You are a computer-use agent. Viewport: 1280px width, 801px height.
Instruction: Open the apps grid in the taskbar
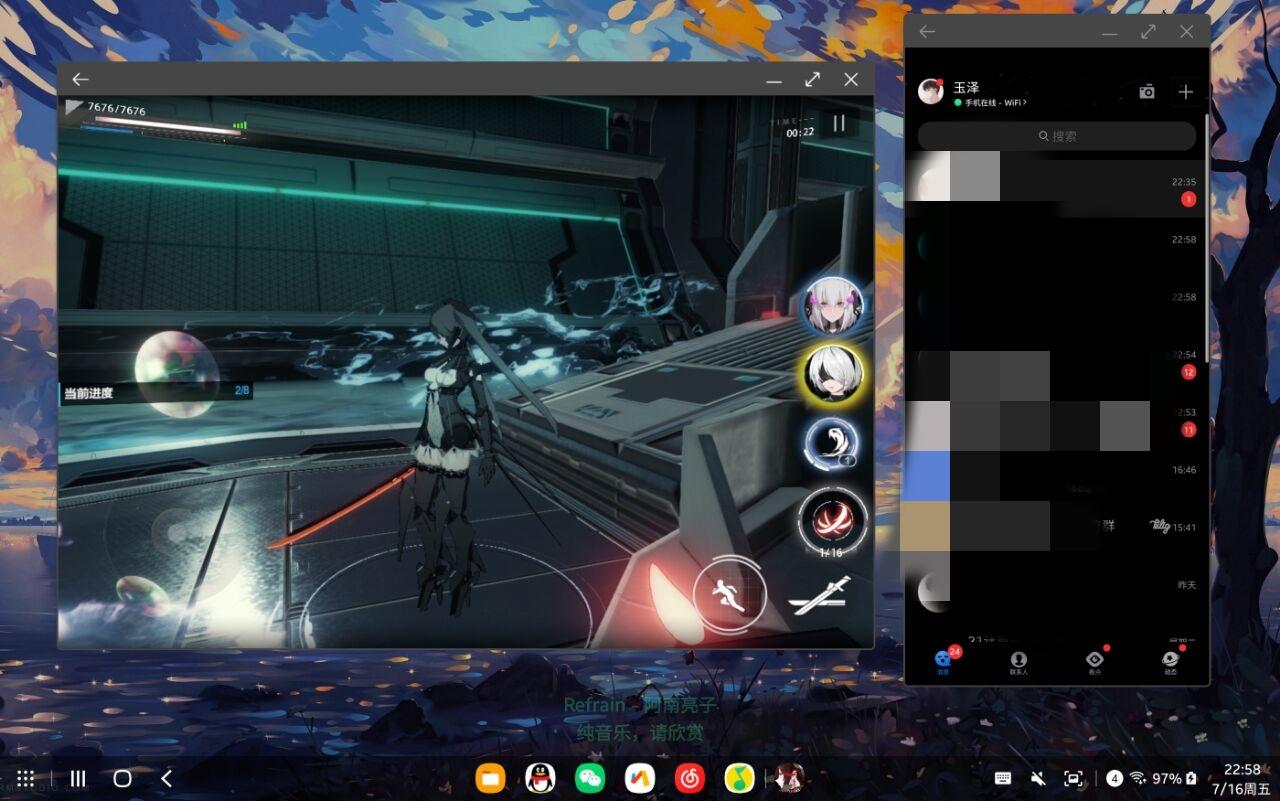point(26,778)
